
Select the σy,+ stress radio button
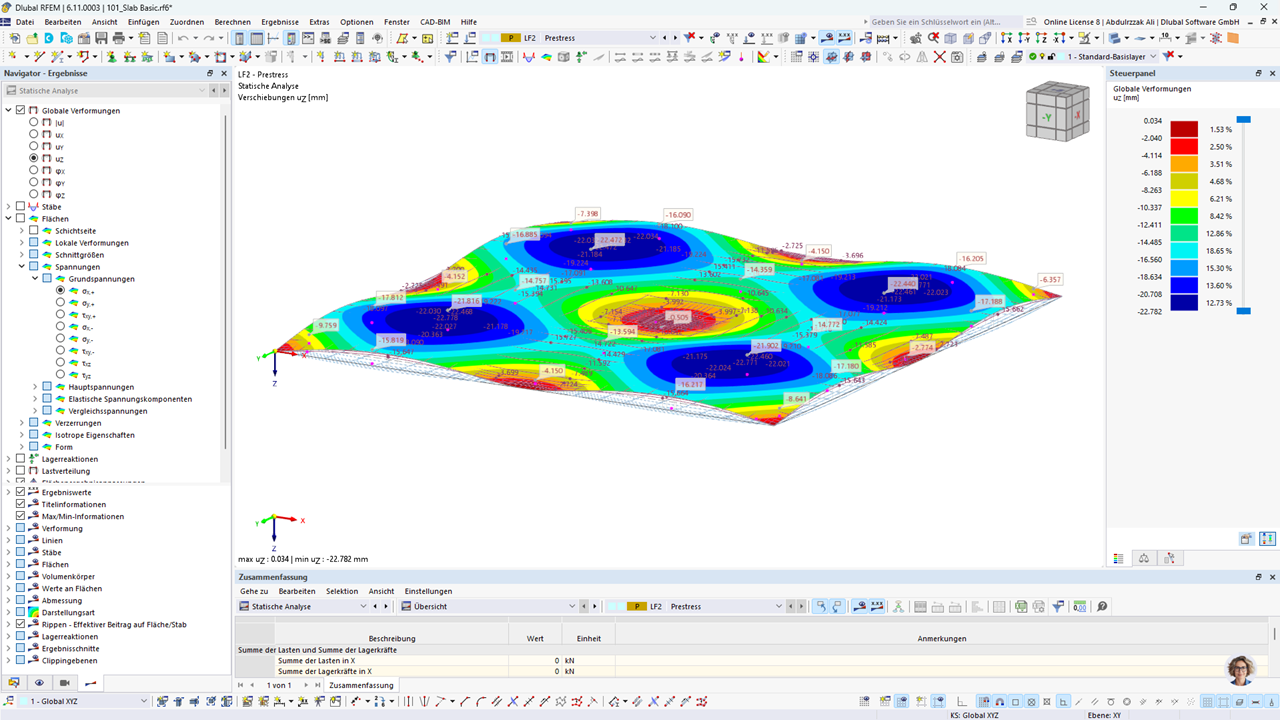[x=60, y=302]
